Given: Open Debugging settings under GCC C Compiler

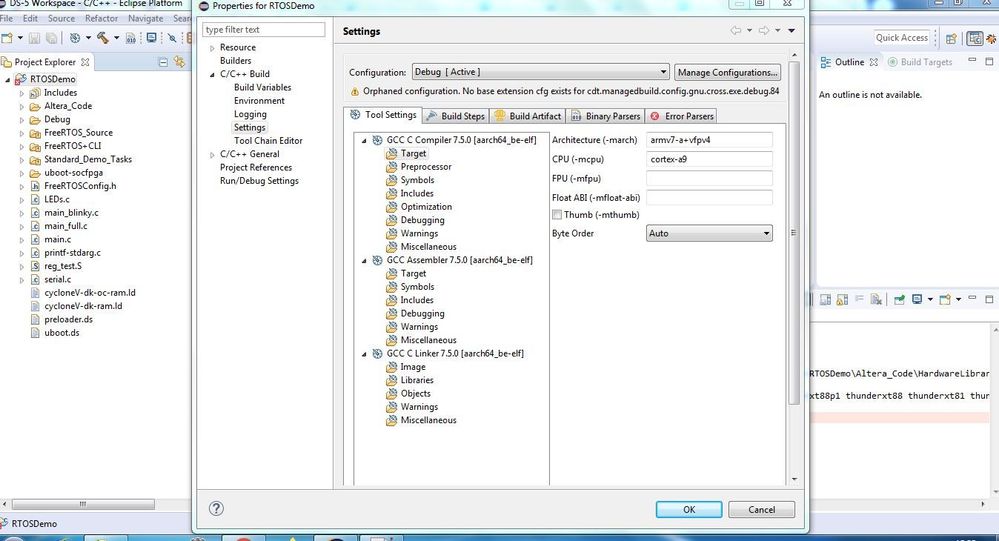Looking at the screenshot, I should point(415,220).
